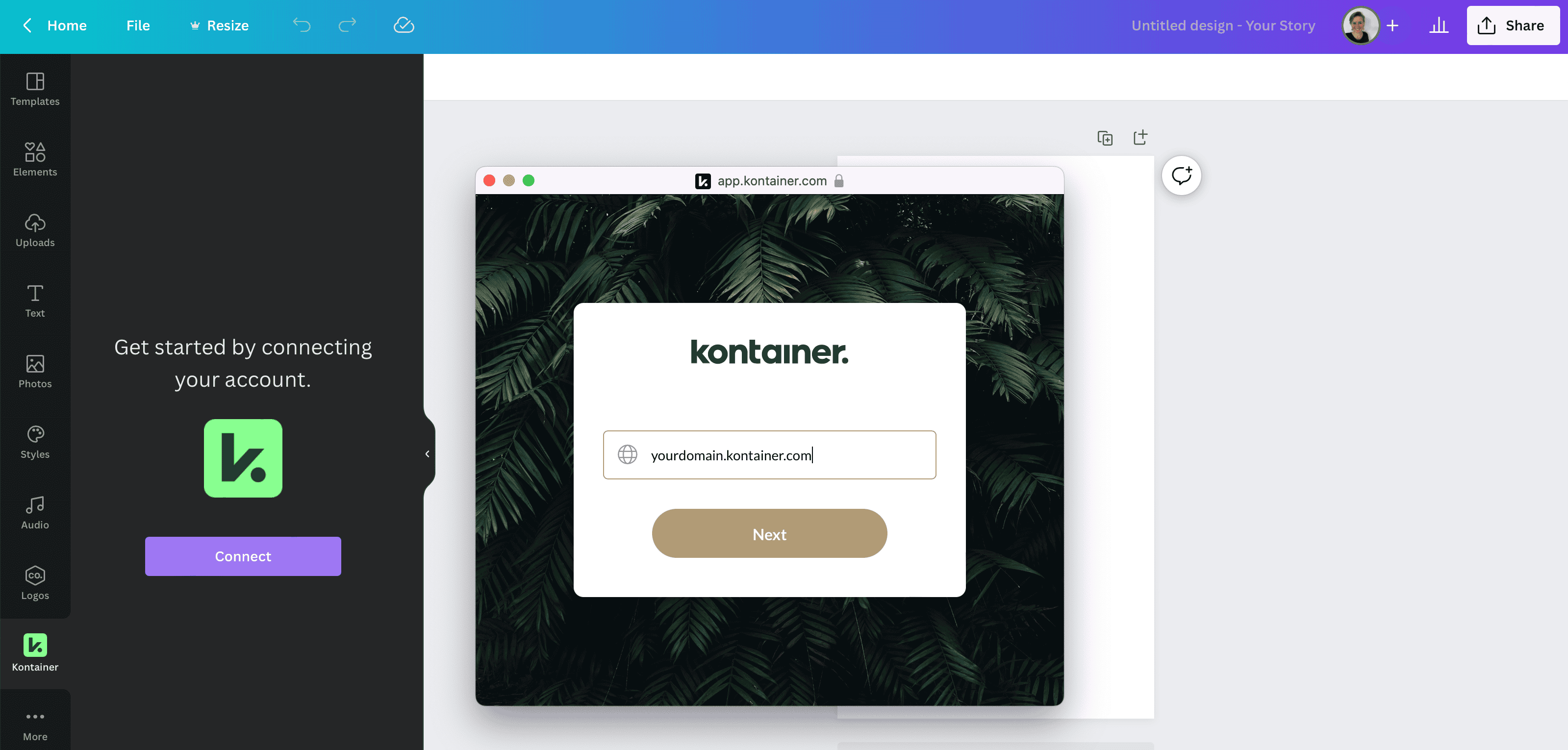Undo the last action
This screenshot has width=1568, height=750.
tap(302, 25)
